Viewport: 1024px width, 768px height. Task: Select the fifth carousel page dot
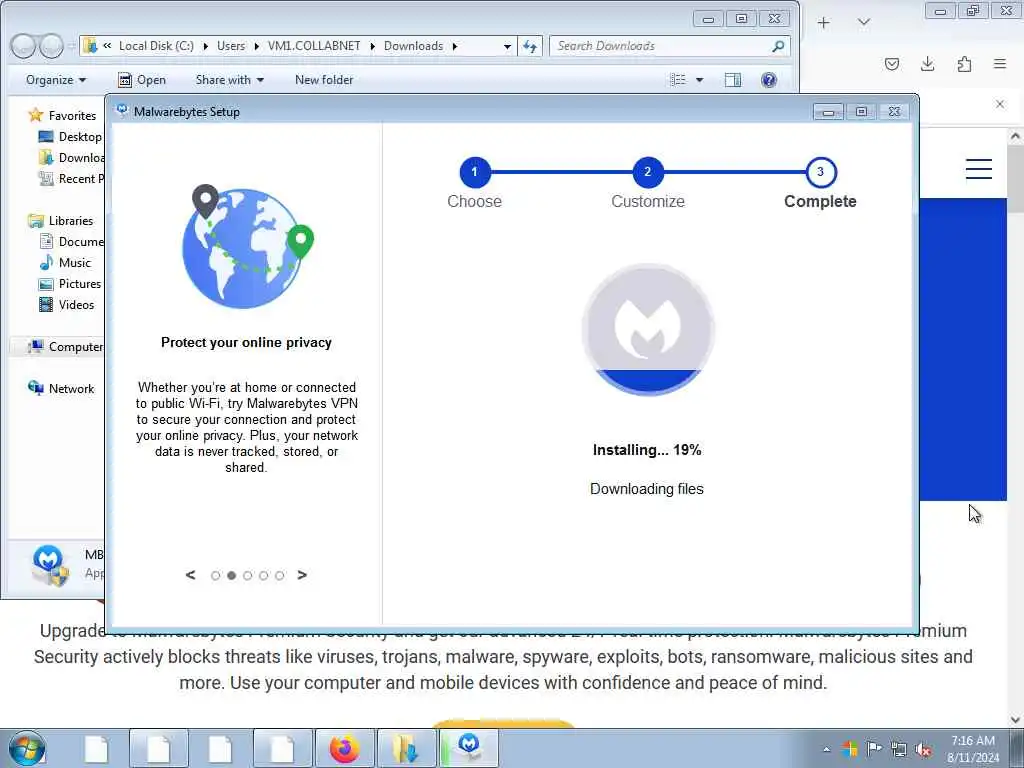click(x=280, y=575)
